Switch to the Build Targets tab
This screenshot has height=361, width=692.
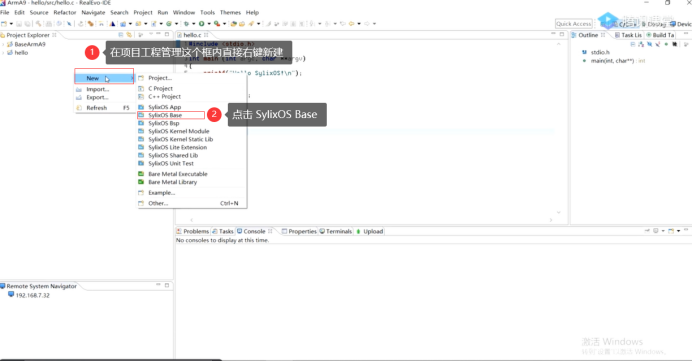[660, 35]
